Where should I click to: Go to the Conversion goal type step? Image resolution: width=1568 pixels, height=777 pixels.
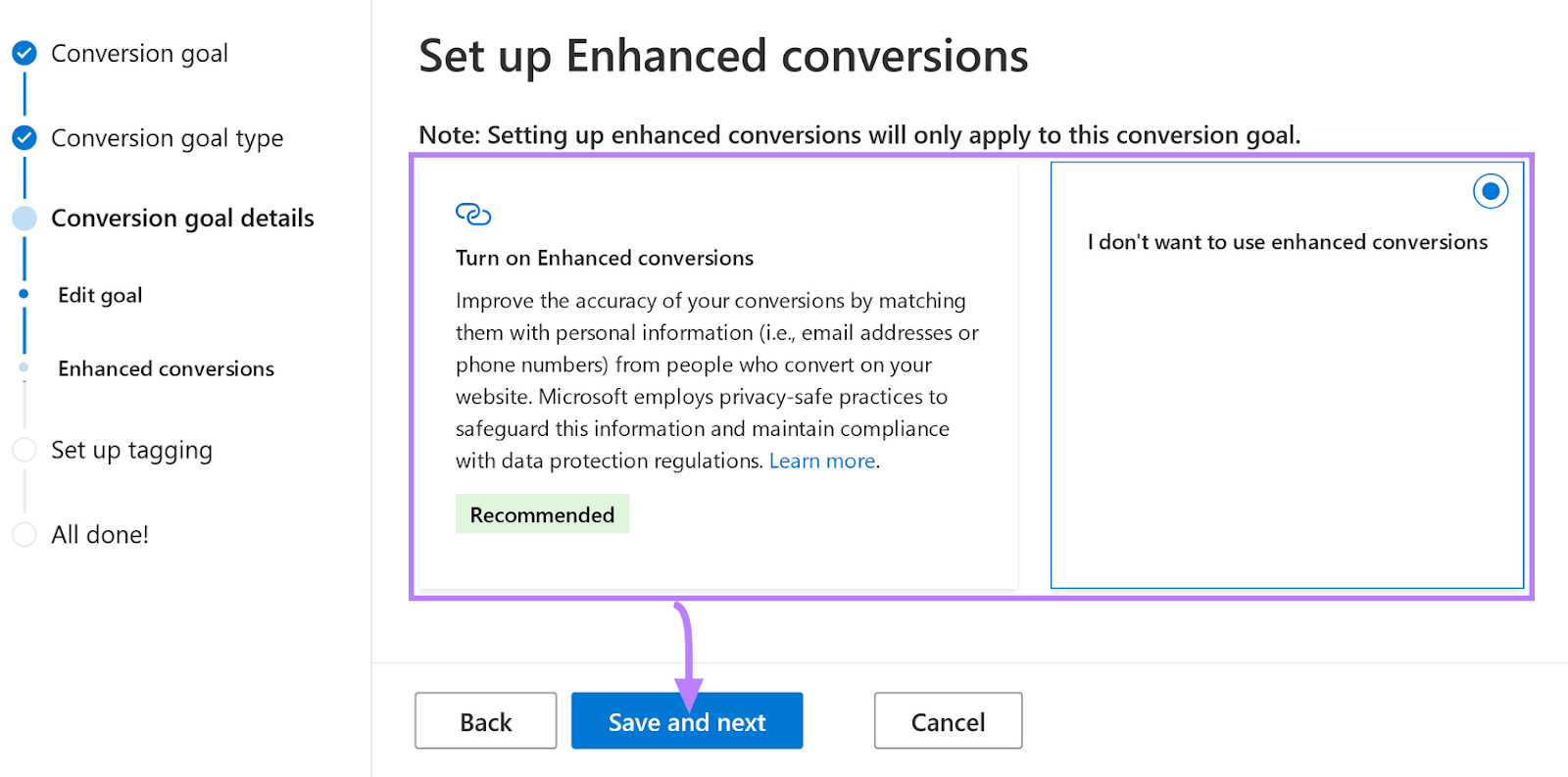point(167,138)
